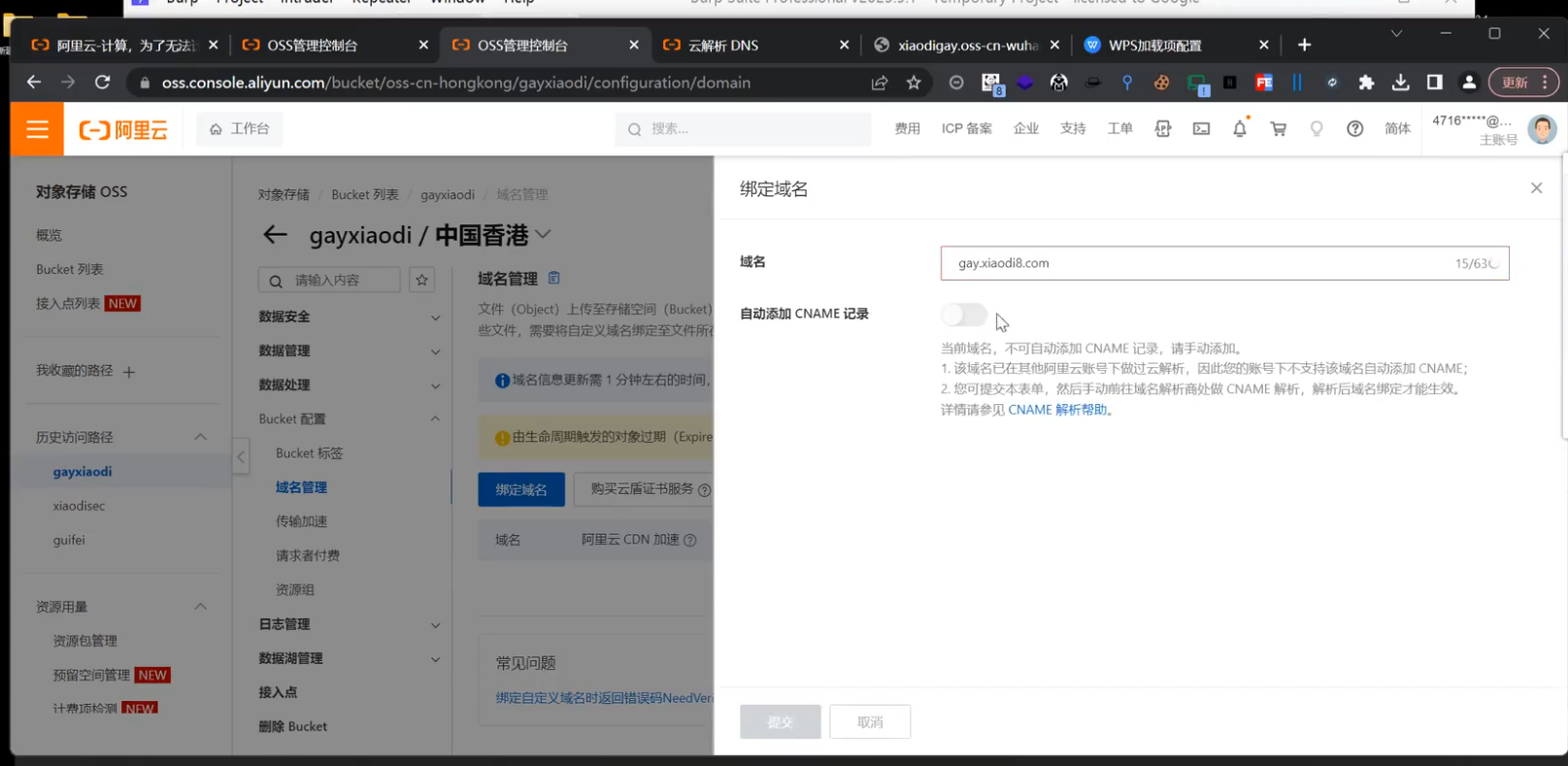The image size is (1568, 766).
Task: Collapse the 资源用量 section
Action: click(x=201, y=607)
